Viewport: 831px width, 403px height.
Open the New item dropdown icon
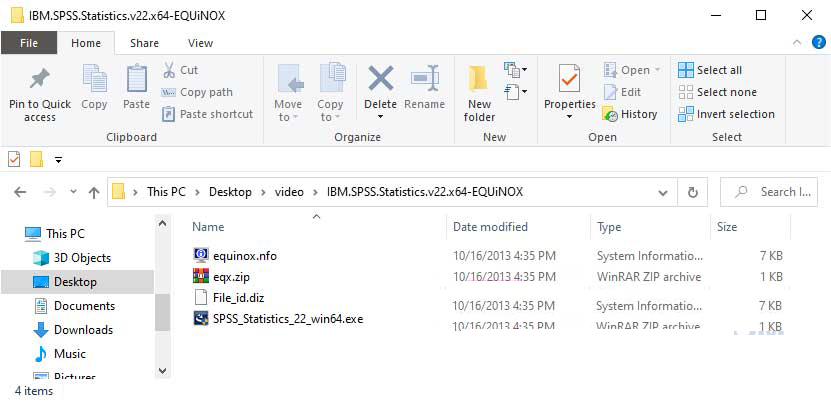tap(515, 69)
